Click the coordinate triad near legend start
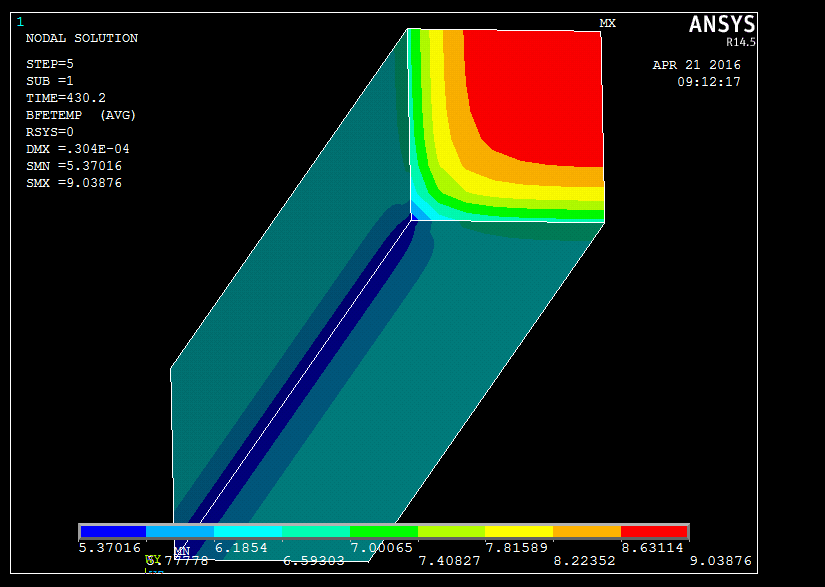 153,563
